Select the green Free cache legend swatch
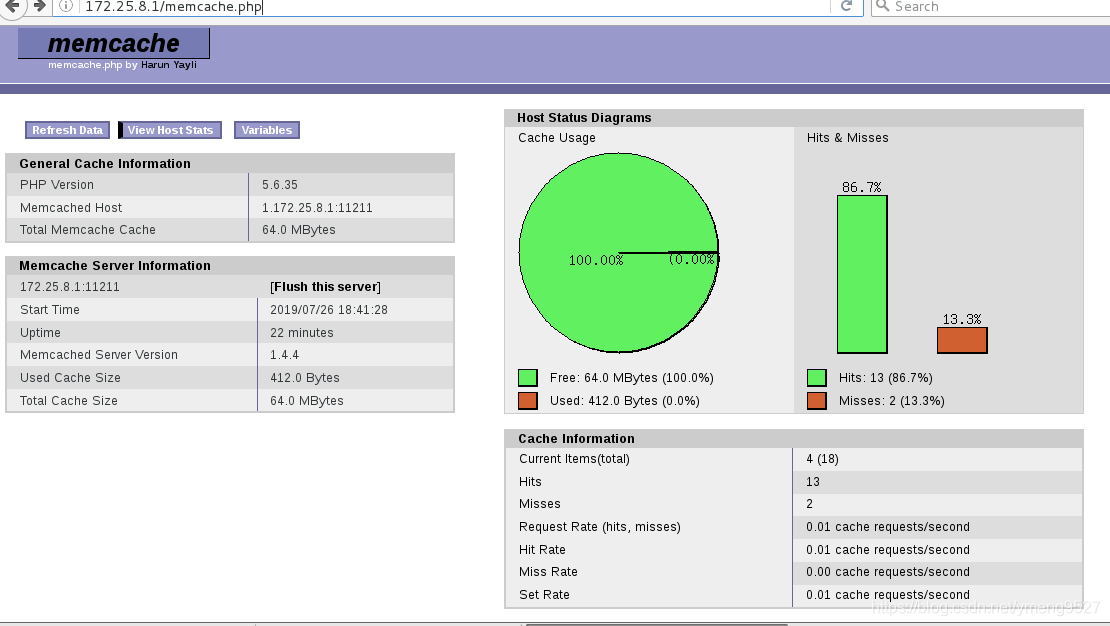The height and width of the screenshot is (626, 1110). [527, 377]
